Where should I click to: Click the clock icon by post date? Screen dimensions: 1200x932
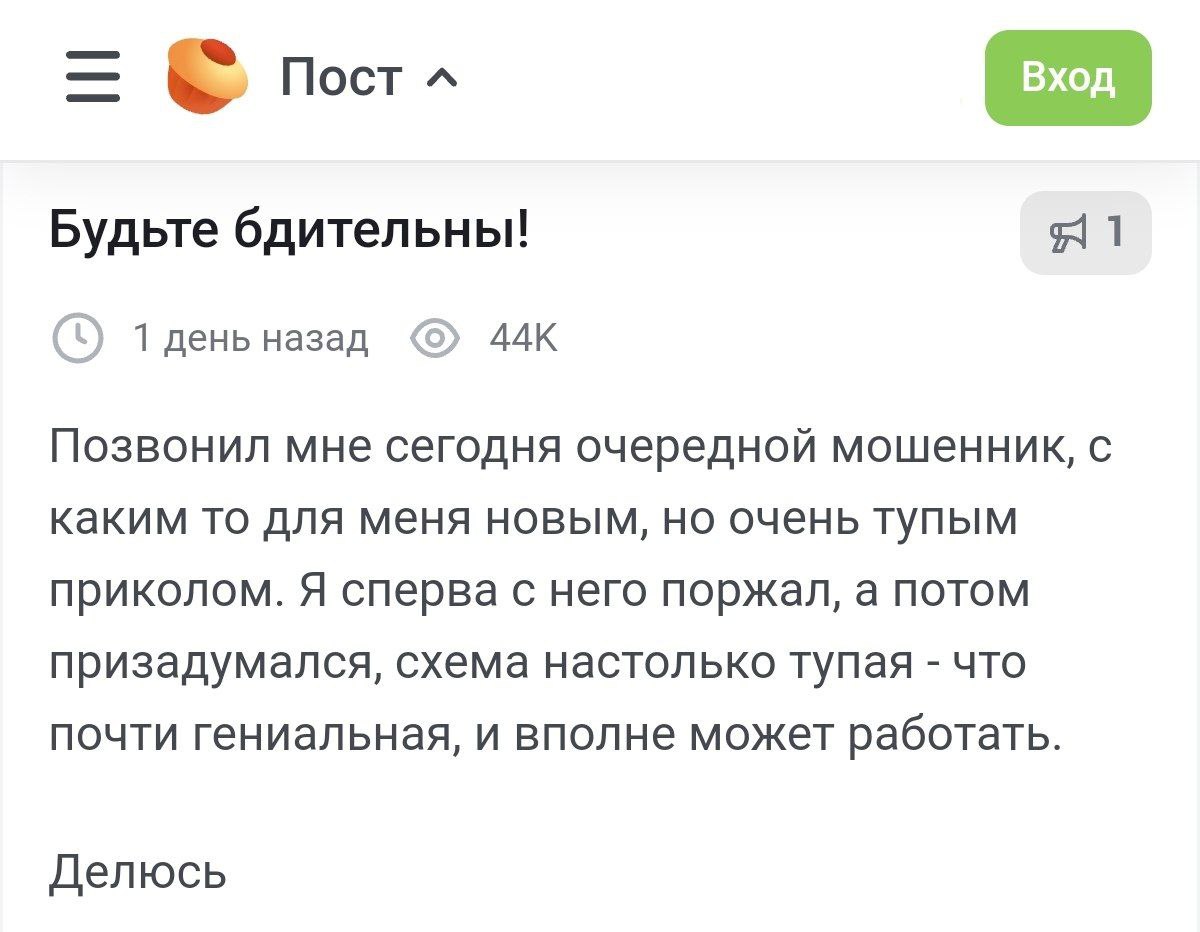coord(74,340)
